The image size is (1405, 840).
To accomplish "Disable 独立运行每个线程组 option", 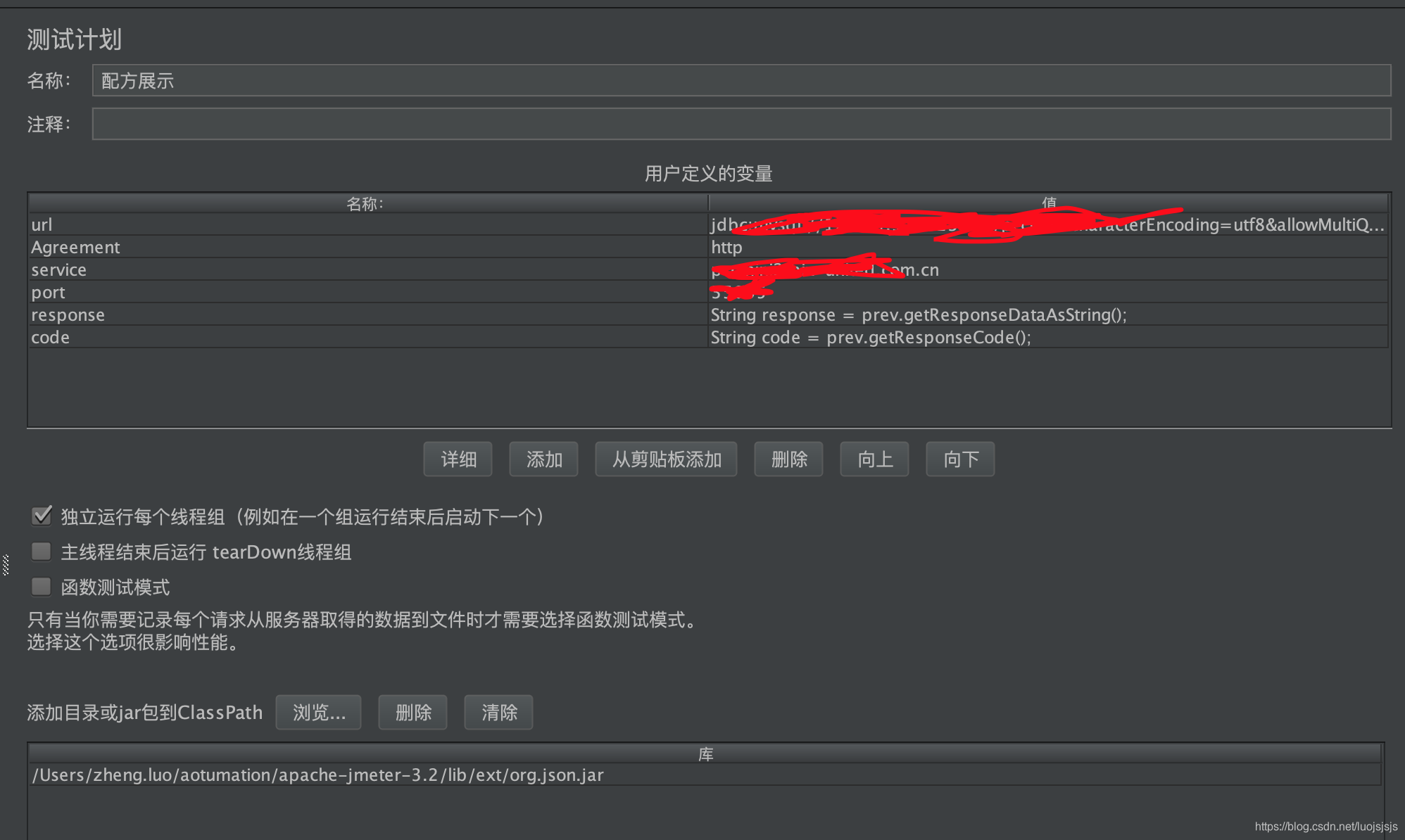I will 41,516.
